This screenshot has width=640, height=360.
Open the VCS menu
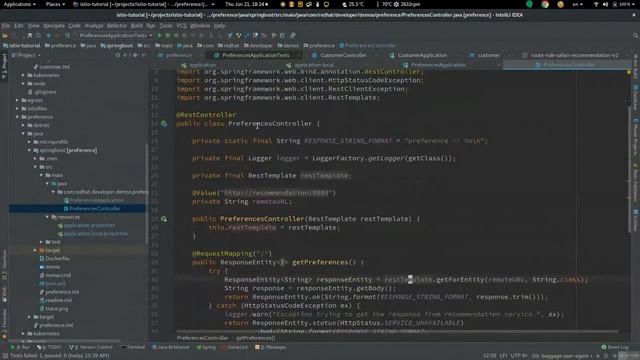click(x=181, y=25)
